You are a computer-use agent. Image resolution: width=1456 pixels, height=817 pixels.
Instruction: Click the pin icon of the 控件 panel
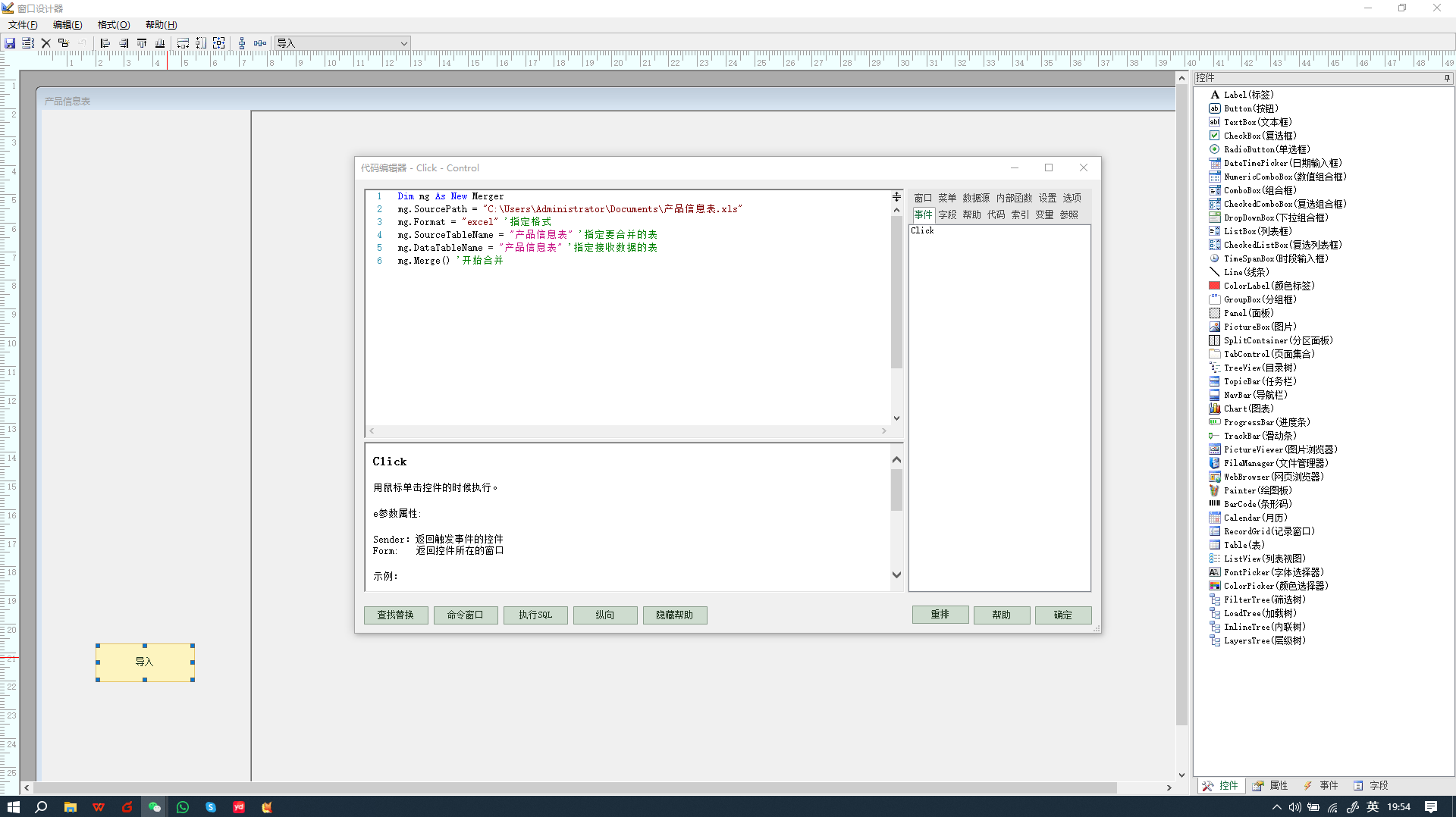coord(1447,78)
